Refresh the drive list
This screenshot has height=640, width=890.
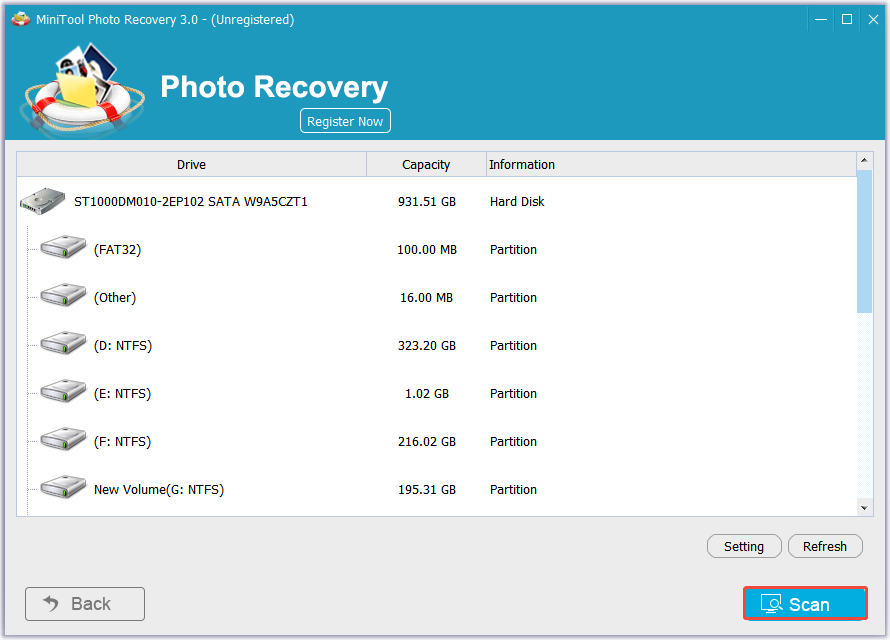click(x=825, y=546)
